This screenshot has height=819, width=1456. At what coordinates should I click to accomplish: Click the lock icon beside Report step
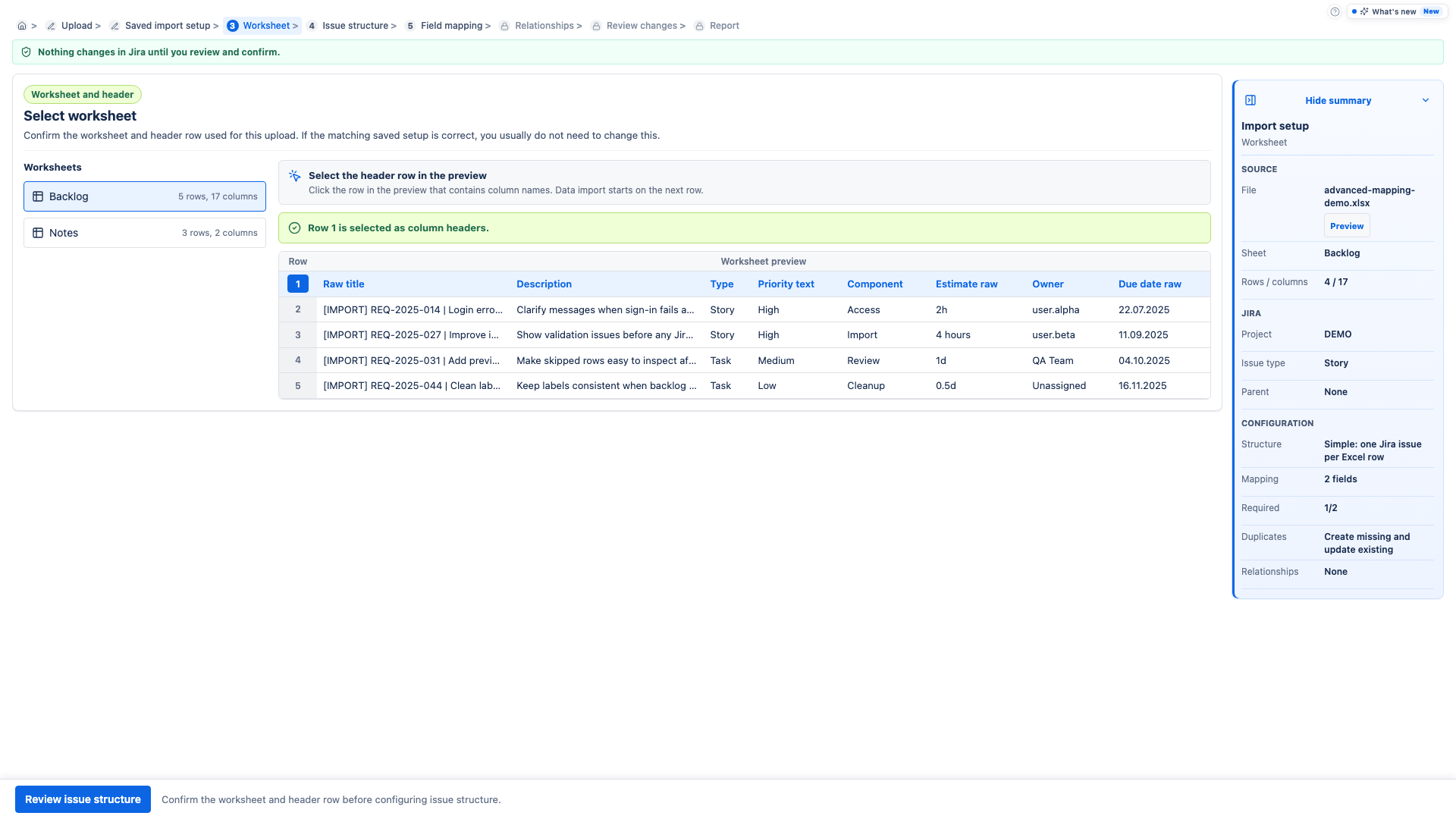[699, 26]
